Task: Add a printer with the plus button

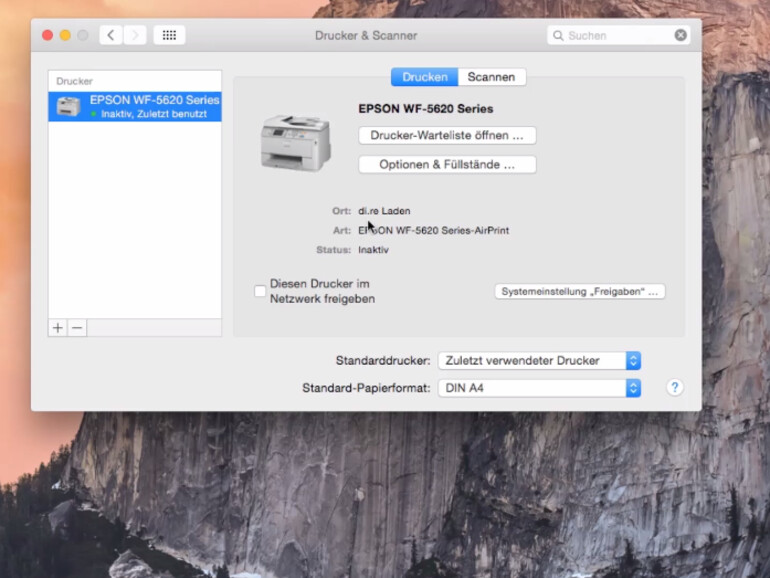Action: pyautogui.click(x=58, y=328)
